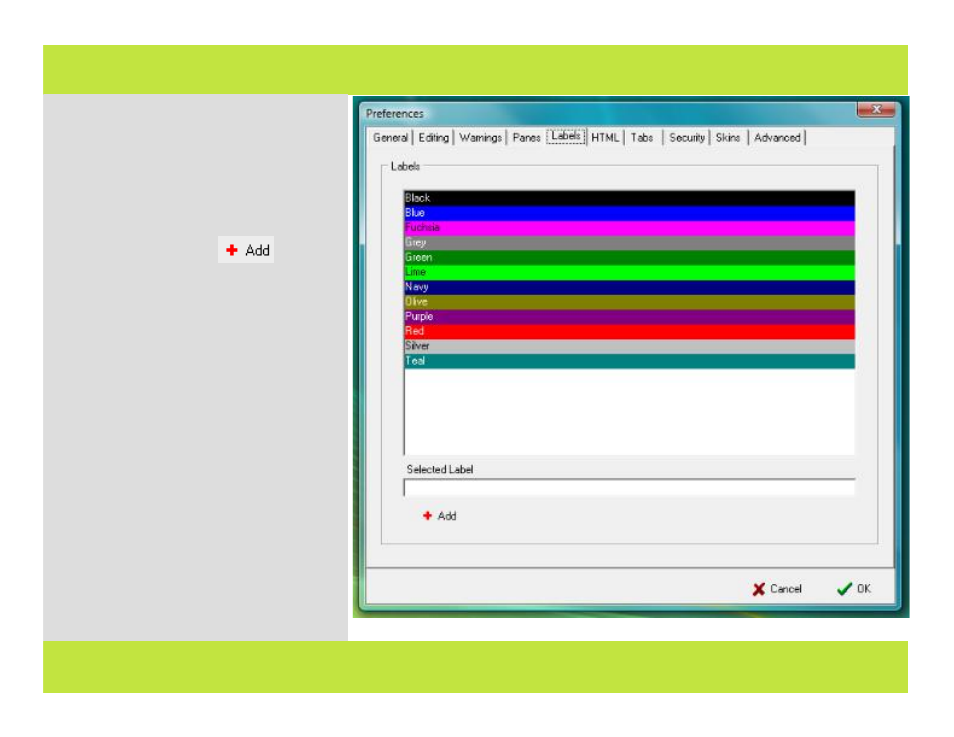
Task: Switch to the Advanced tab
Action: click(x=777, y=138)
